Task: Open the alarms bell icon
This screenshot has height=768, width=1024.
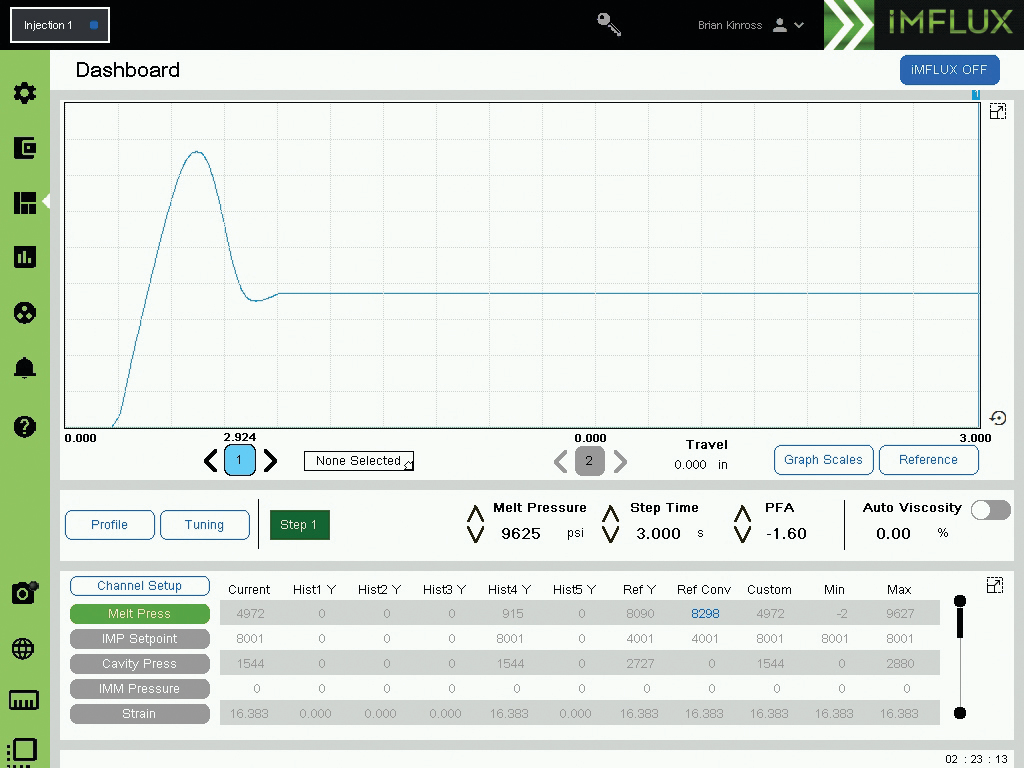Action: pyautogui.click(x=25, y=368)
